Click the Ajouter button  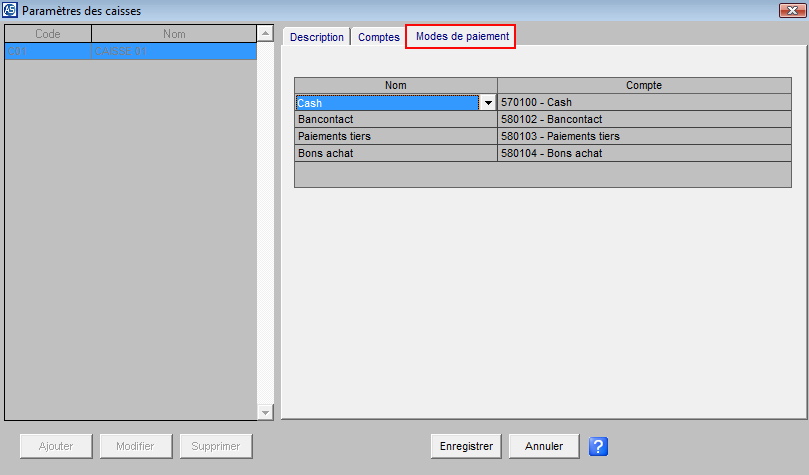click(x=56, y=446)
